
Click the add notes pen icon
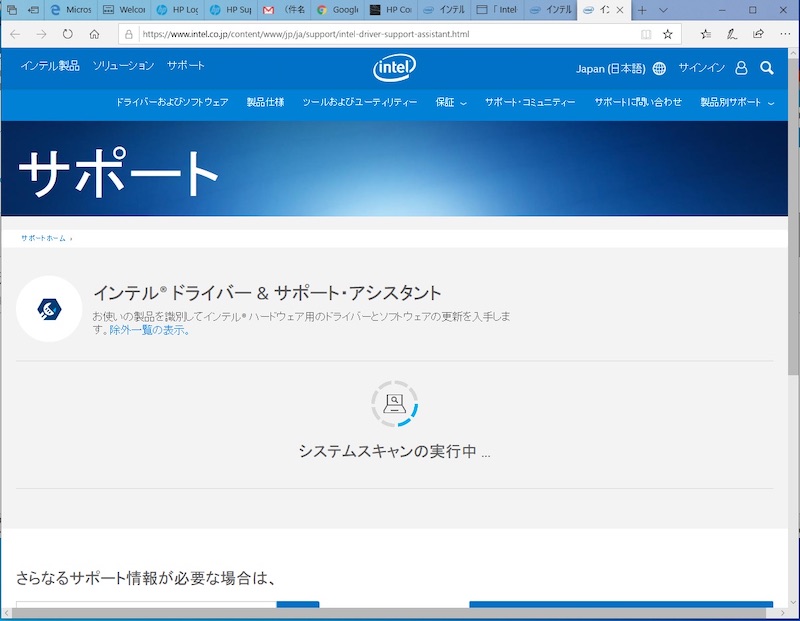732,34
